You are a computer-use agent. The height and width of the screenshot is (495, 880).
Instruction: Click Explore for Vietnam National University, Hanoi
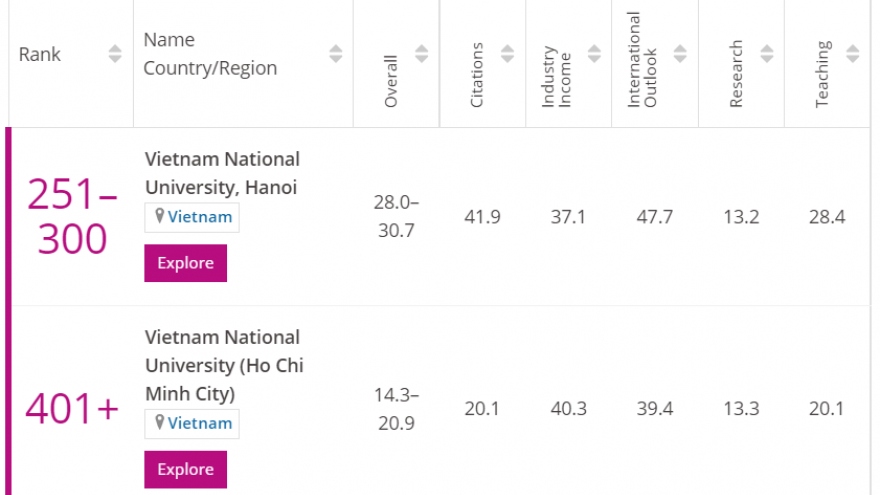(x=185, y=263)
